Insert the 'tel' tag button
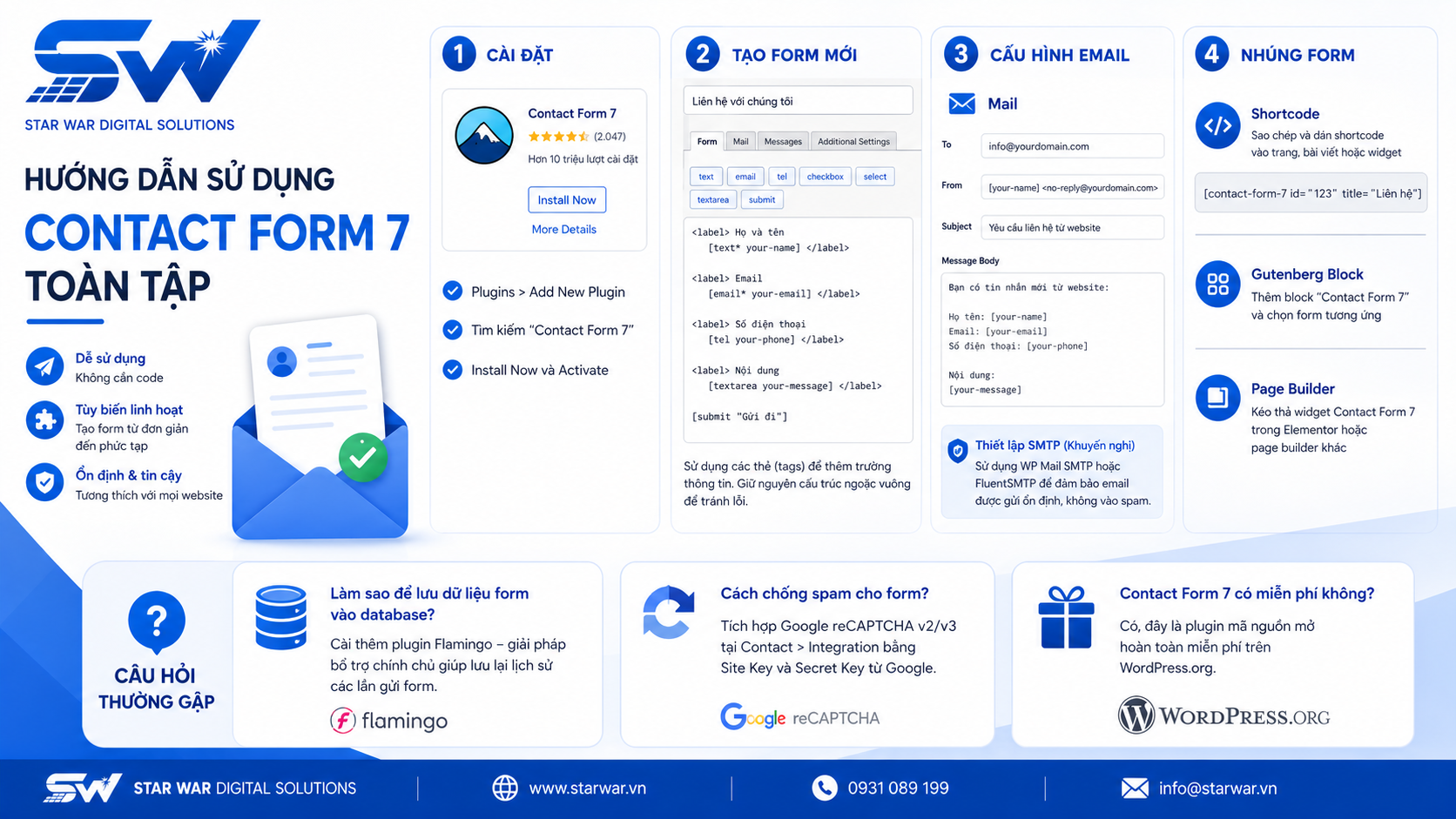This screenshot has height=819, width=1456. [x=782, y=177]
